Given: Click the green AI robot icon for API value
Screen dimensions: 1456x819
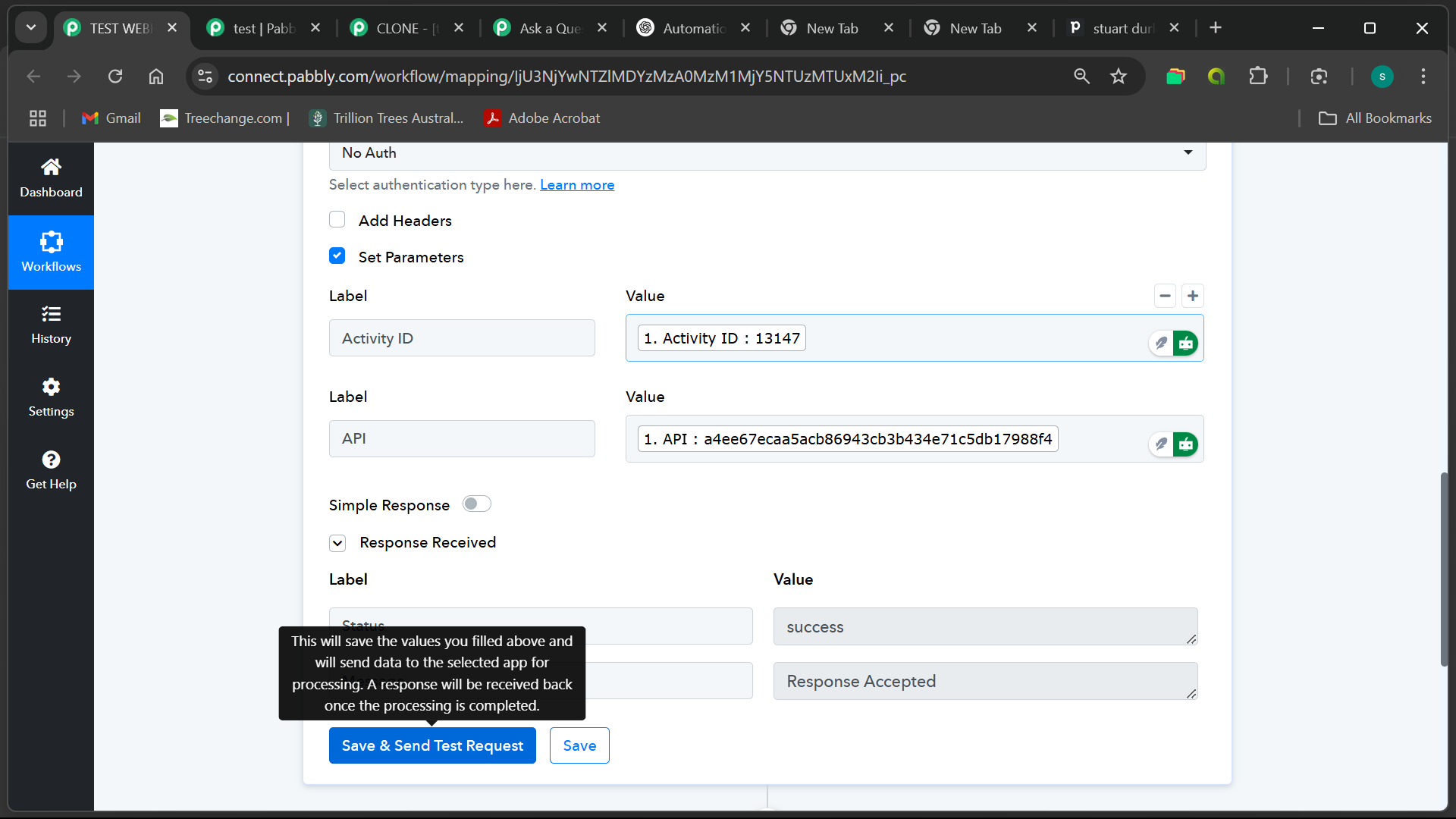Looking at the screenshot, I should 1185,444.
